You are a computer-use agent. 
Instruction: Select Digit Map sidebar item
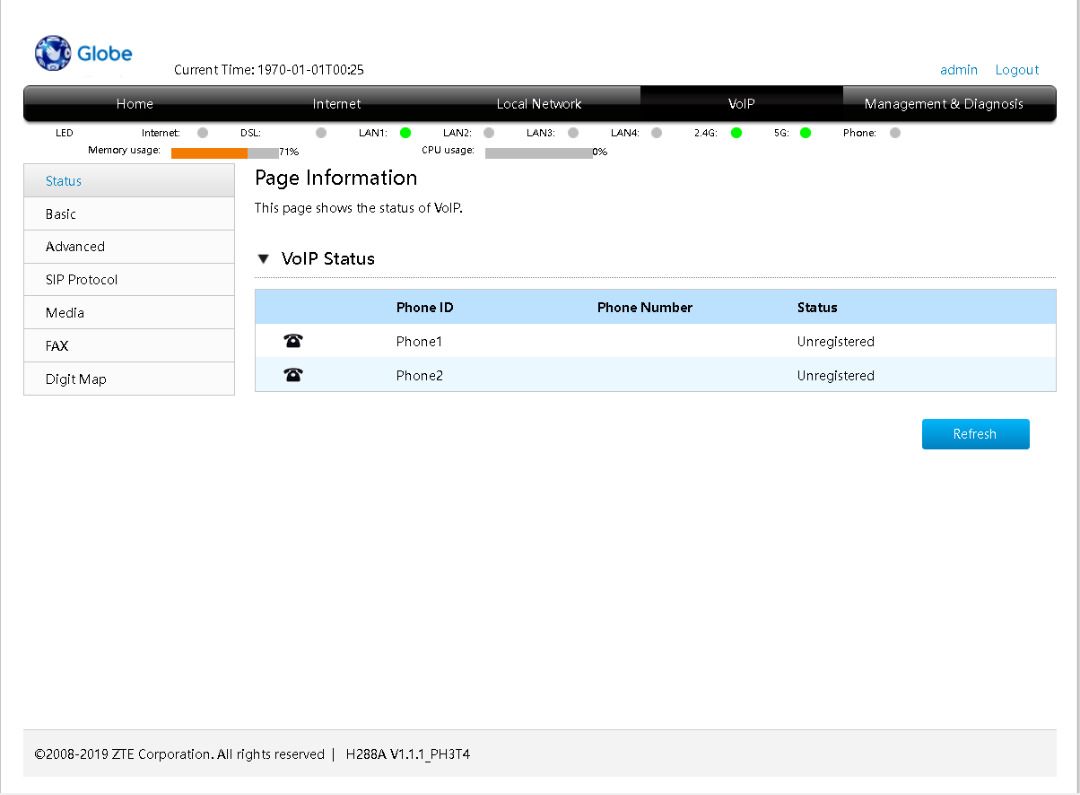click(x=76, y=379)
